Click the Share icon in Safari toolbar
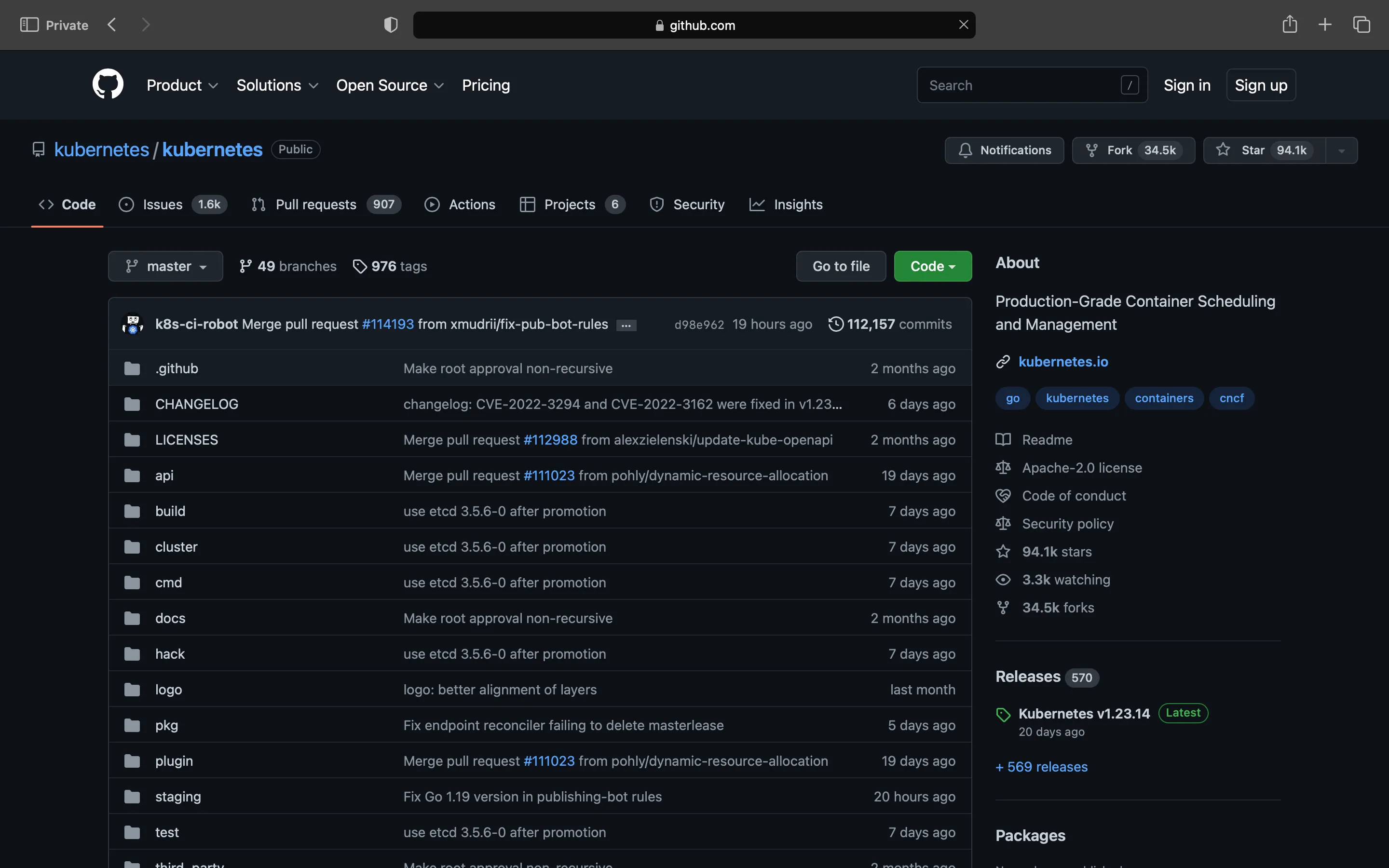 pyautogui.click(x=1290, y=24)
